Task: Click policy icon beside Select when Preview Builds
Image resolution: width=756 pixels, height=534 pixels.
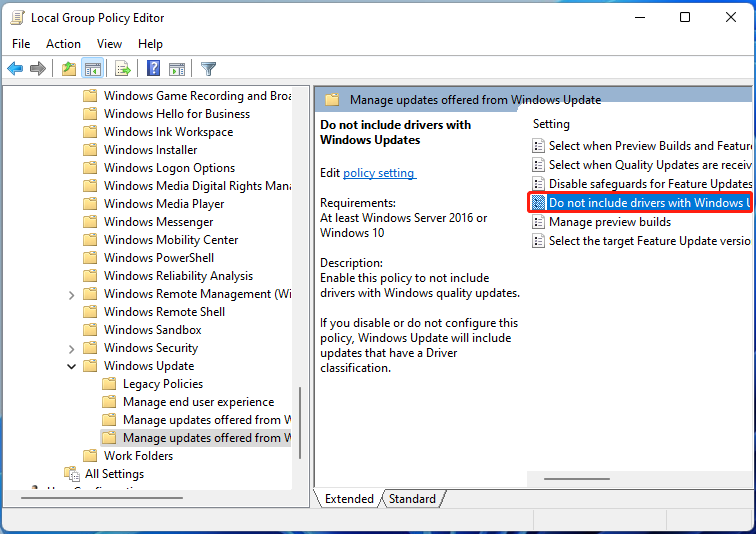Action: [538, 146]
